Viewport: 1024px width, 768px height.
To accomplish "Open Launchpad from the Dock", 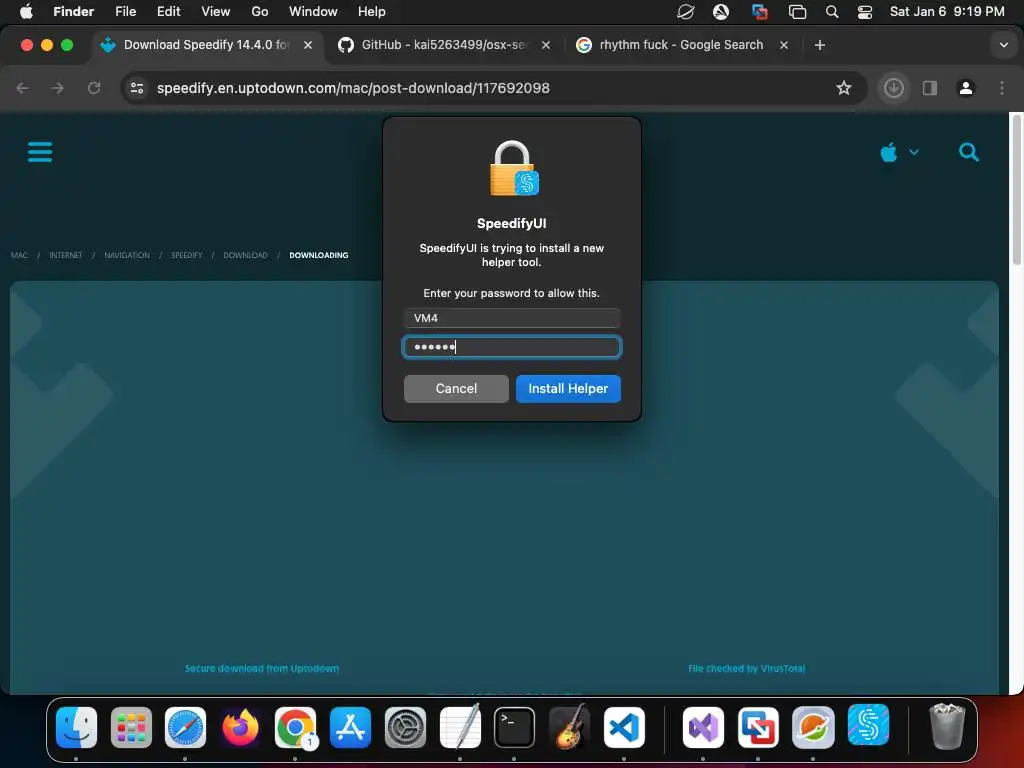I will pos(131,728).
